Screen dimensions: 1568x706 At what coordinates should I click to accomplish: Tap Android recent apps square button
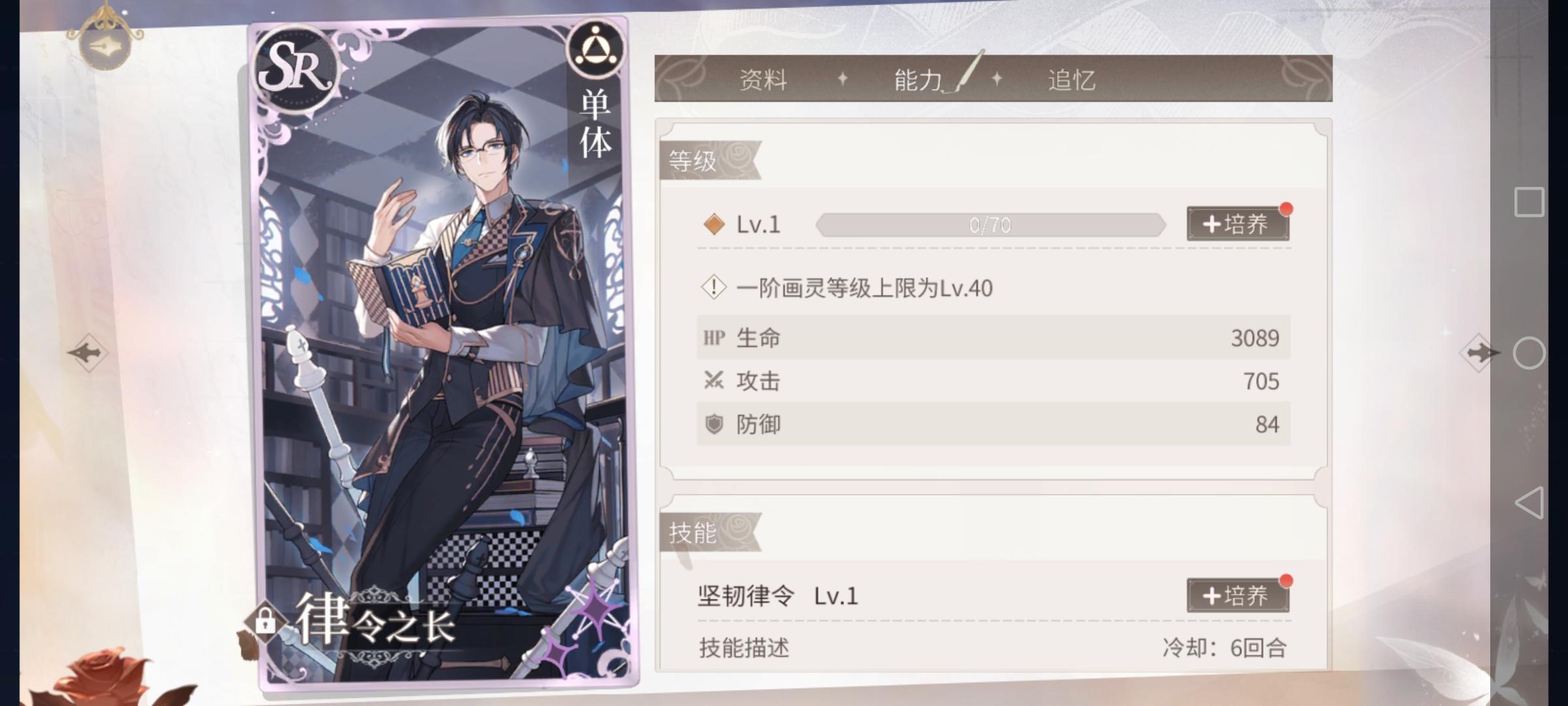(x=1529, y=202)
